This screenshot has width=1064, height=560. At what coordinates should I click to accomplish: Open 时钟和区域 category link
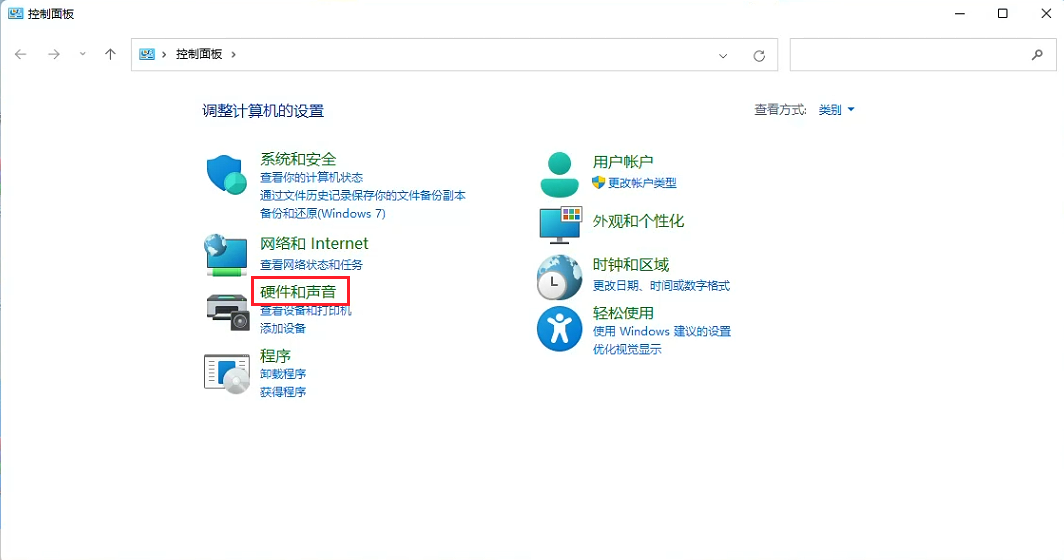[x=630, y=265]
